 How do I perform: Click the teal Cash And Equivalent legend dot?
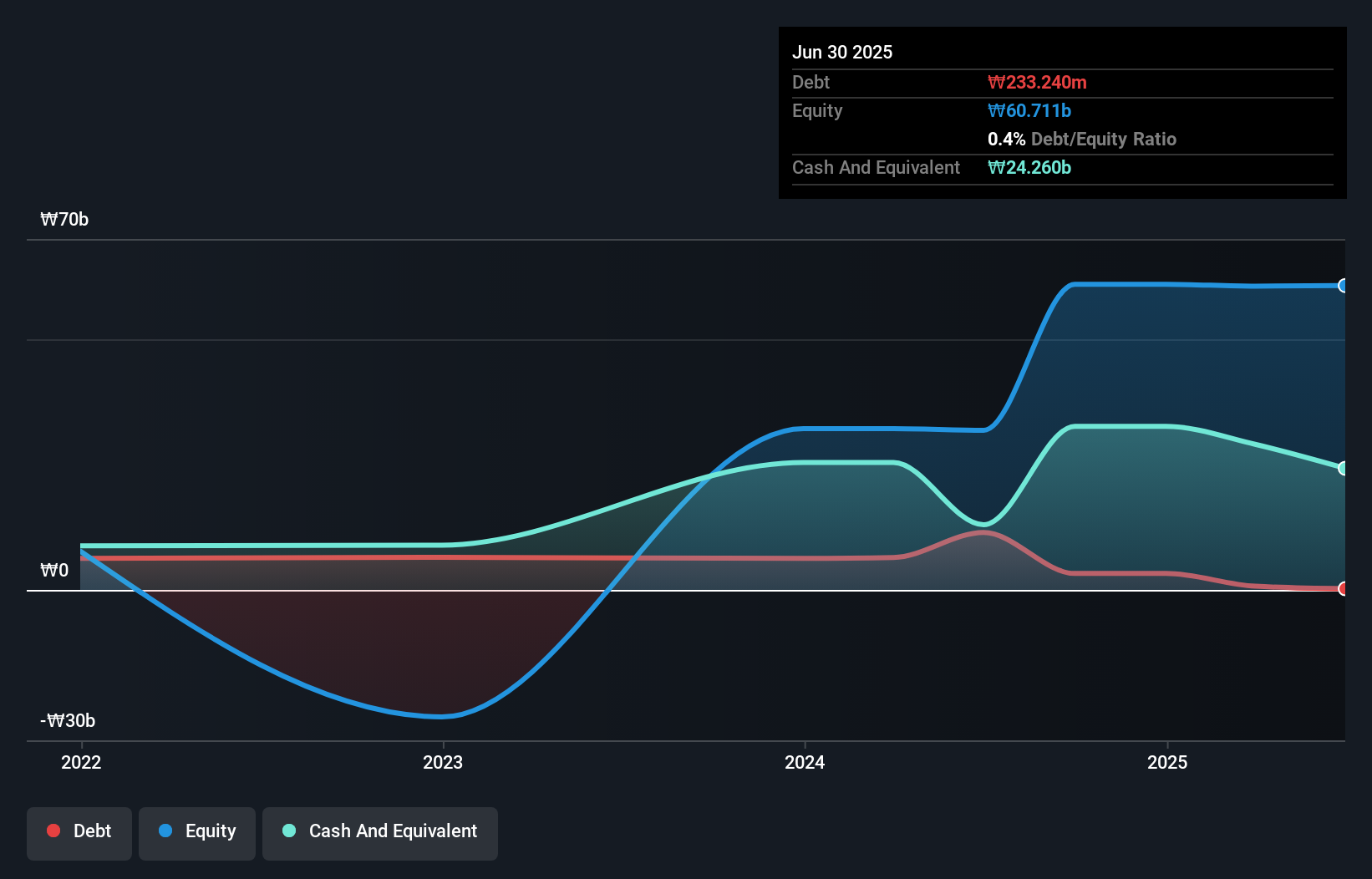pyautogui.click(x=288, y=831)
